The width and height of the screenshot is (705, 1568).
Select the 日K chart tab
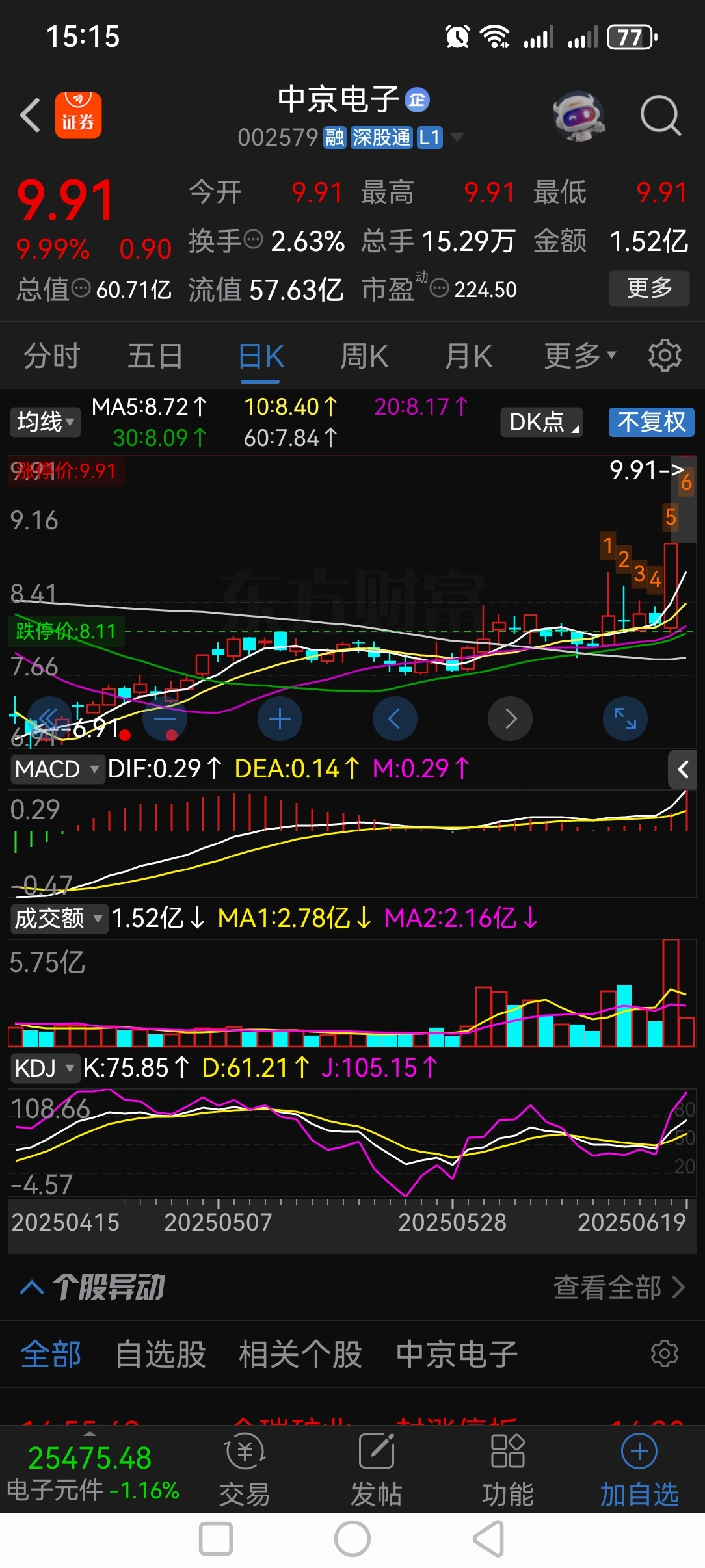click(260, 356)
